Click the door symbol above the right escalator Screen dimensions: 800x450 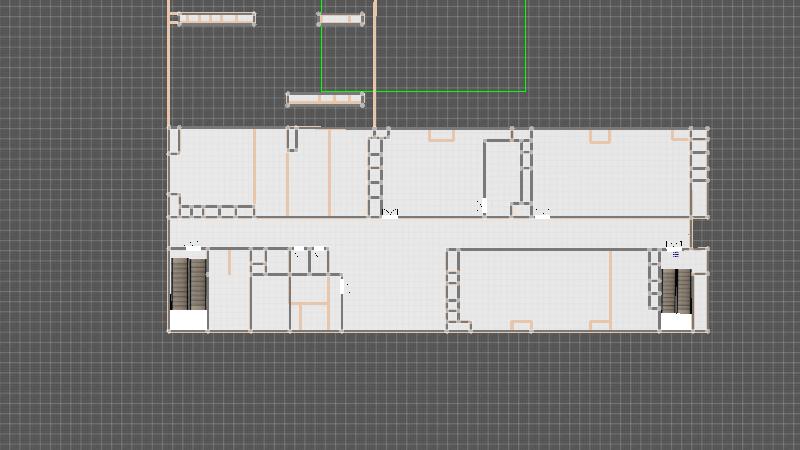coord(675,245)
